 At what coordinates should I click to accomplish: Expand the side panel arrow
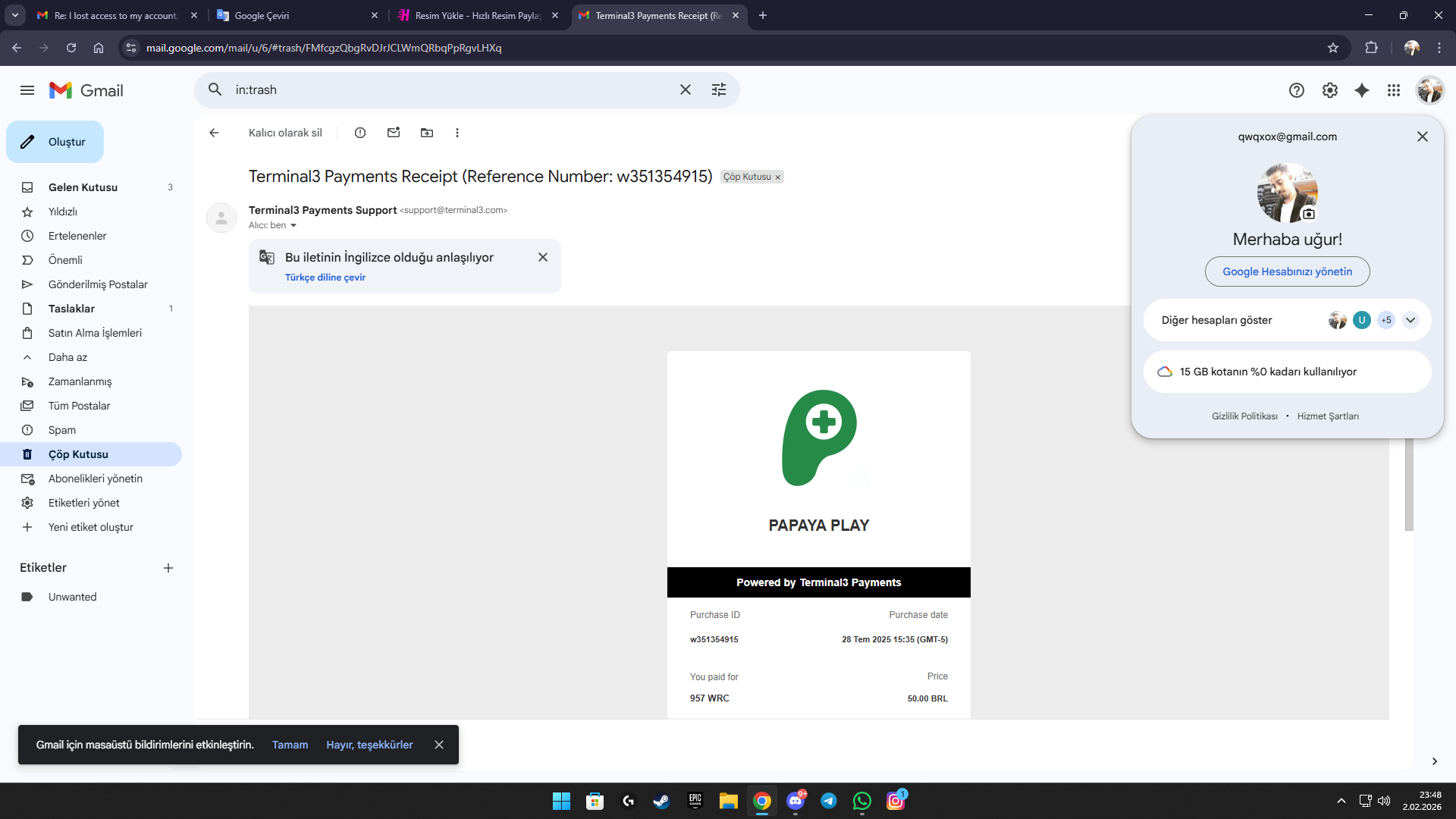point(1435,761)
